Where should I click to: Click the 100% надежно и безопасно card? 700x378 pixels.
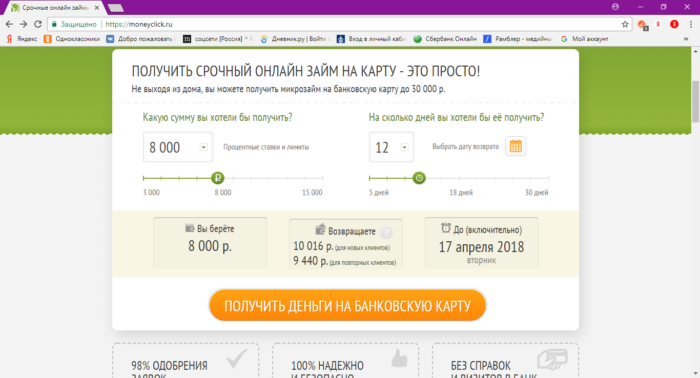click(345, 361)
